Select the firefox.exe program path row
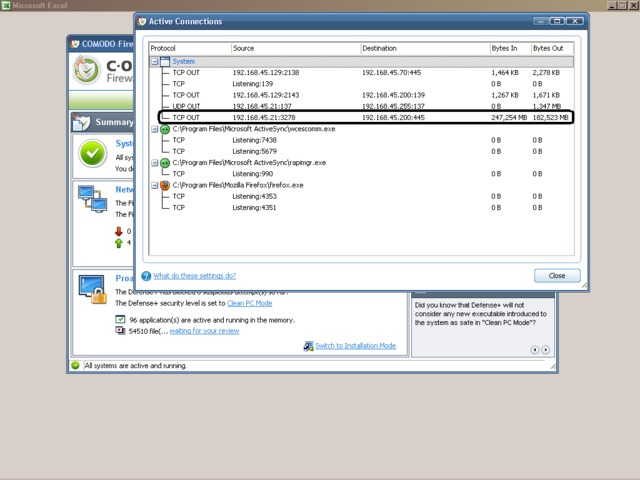This screenshot has width=640, height=480. tap(238, 185)
